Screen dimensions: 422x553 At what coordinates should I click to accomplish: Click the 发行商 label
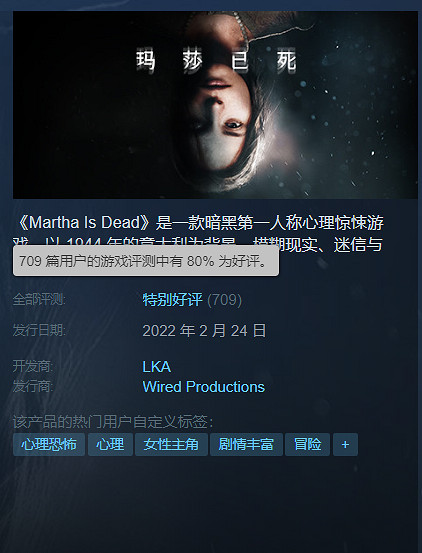point(33,387)
